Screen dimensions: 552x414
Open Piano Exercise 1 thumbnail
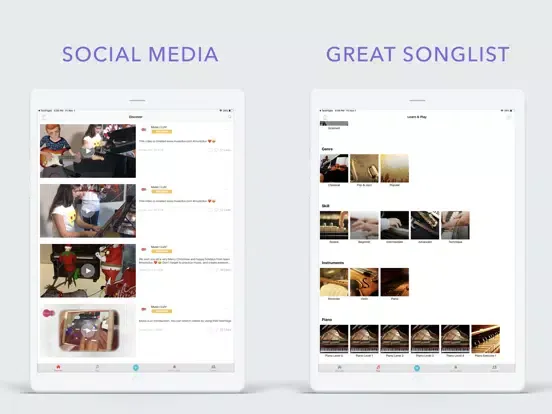(485, 339)
